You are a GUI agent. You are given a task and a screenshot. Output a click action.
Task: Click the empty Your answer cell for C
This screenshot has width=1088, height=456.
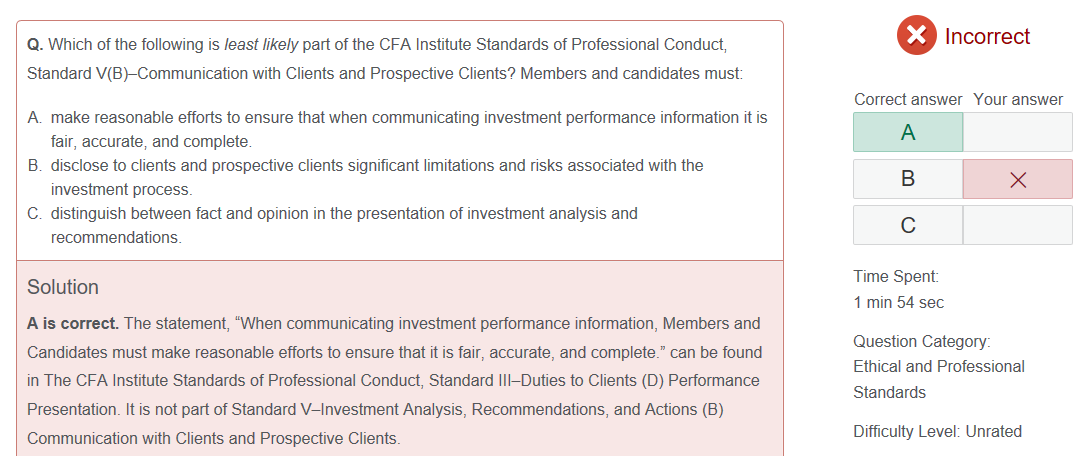pos(1018,225)
